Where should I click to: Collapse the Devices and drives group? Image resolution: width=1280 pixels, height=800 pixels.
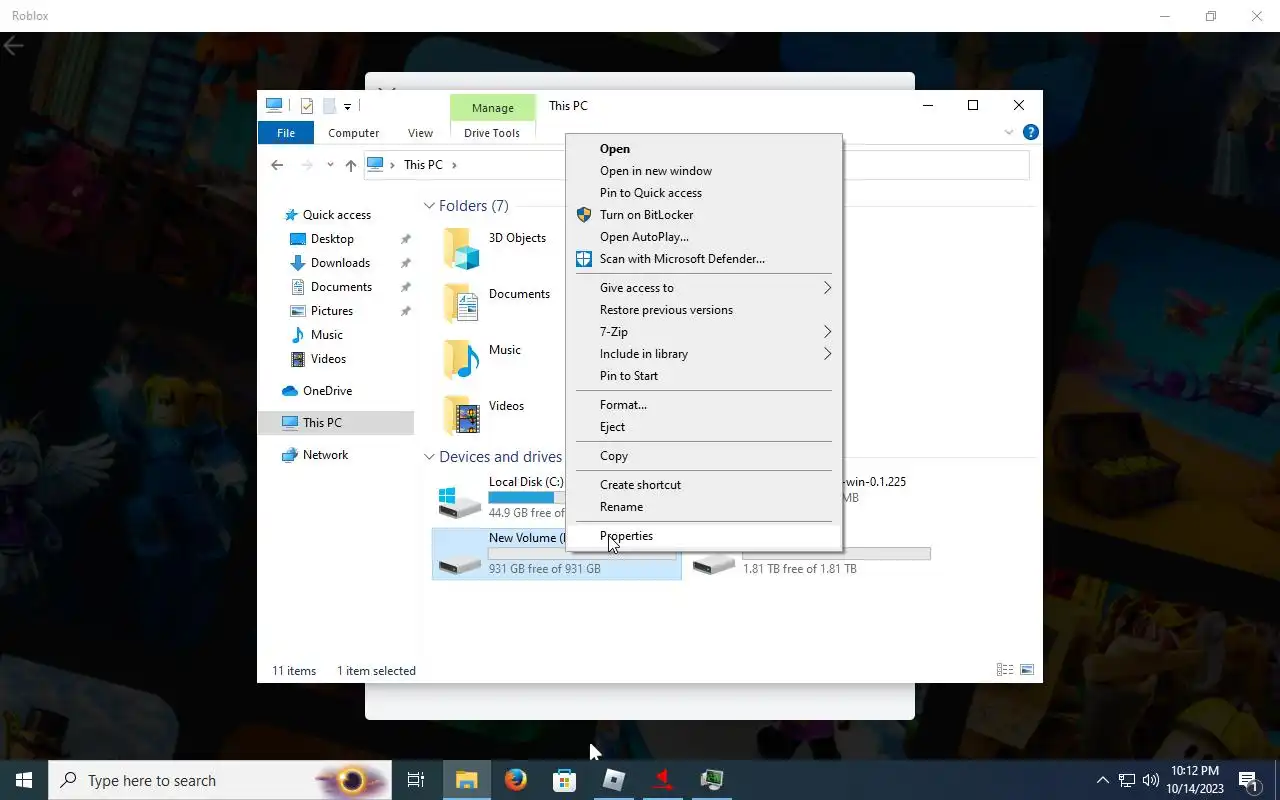429,457
